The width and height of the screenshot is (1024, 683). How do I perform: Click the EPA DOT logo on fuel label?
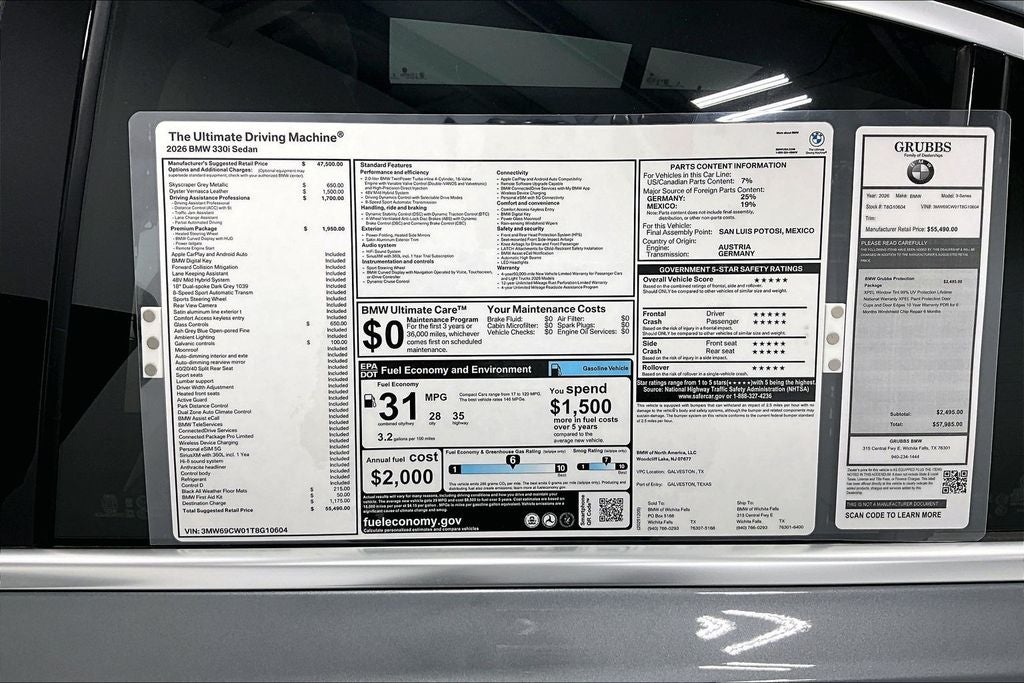pyautogui.click(x=369, y=369)
